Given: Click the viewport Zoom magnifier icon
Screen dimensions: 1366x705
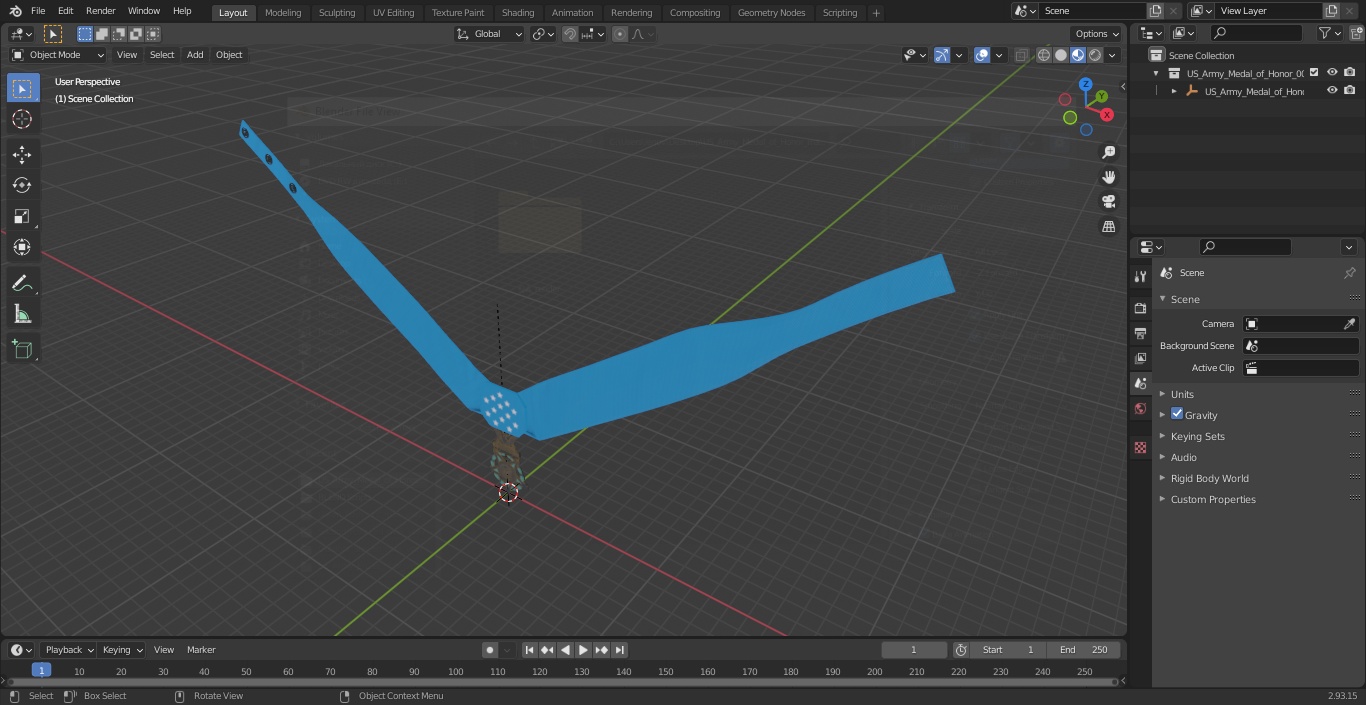Looking at the screenshot, I should 1108,152.
